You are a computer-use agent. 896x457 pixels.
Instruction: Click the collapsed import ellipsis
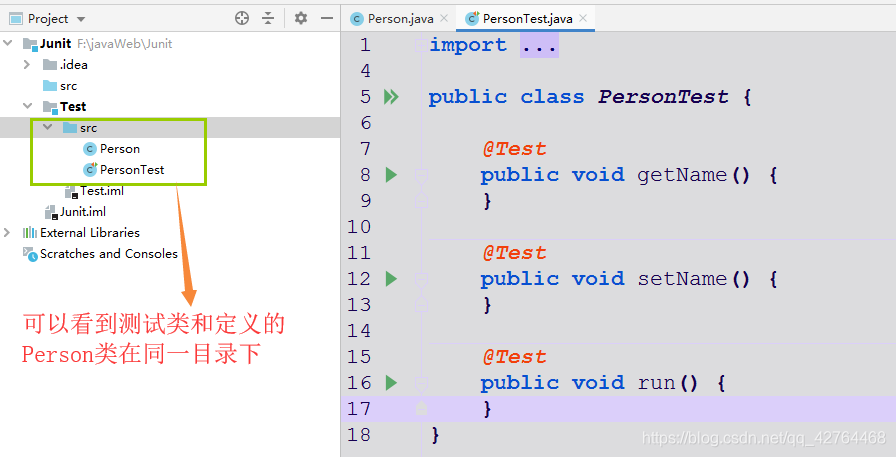pyautogui.click(x=539, y=45)
